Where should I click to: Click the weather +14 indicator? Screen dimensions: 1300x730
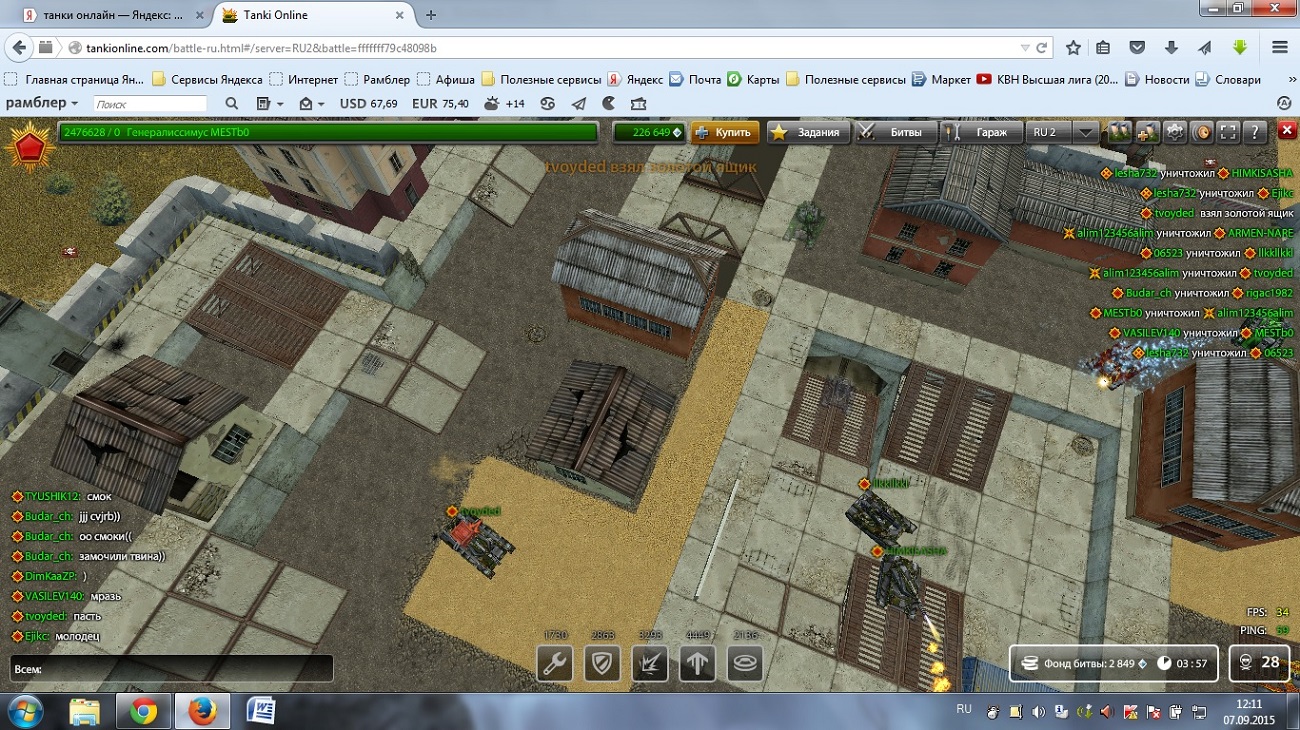[x=504, y=104]
